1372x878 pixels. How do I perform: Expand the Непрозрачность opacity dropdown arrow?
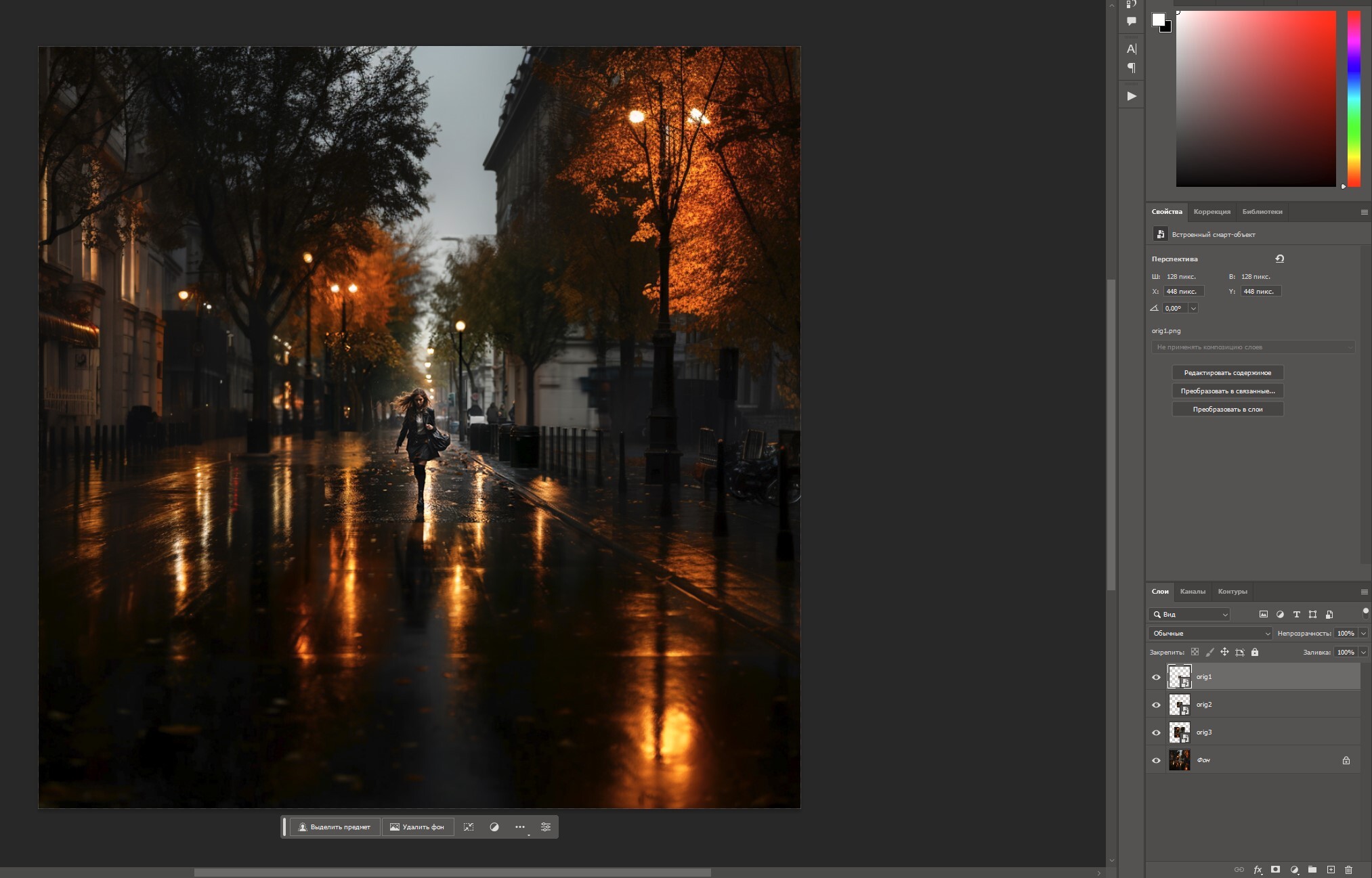1363,634
